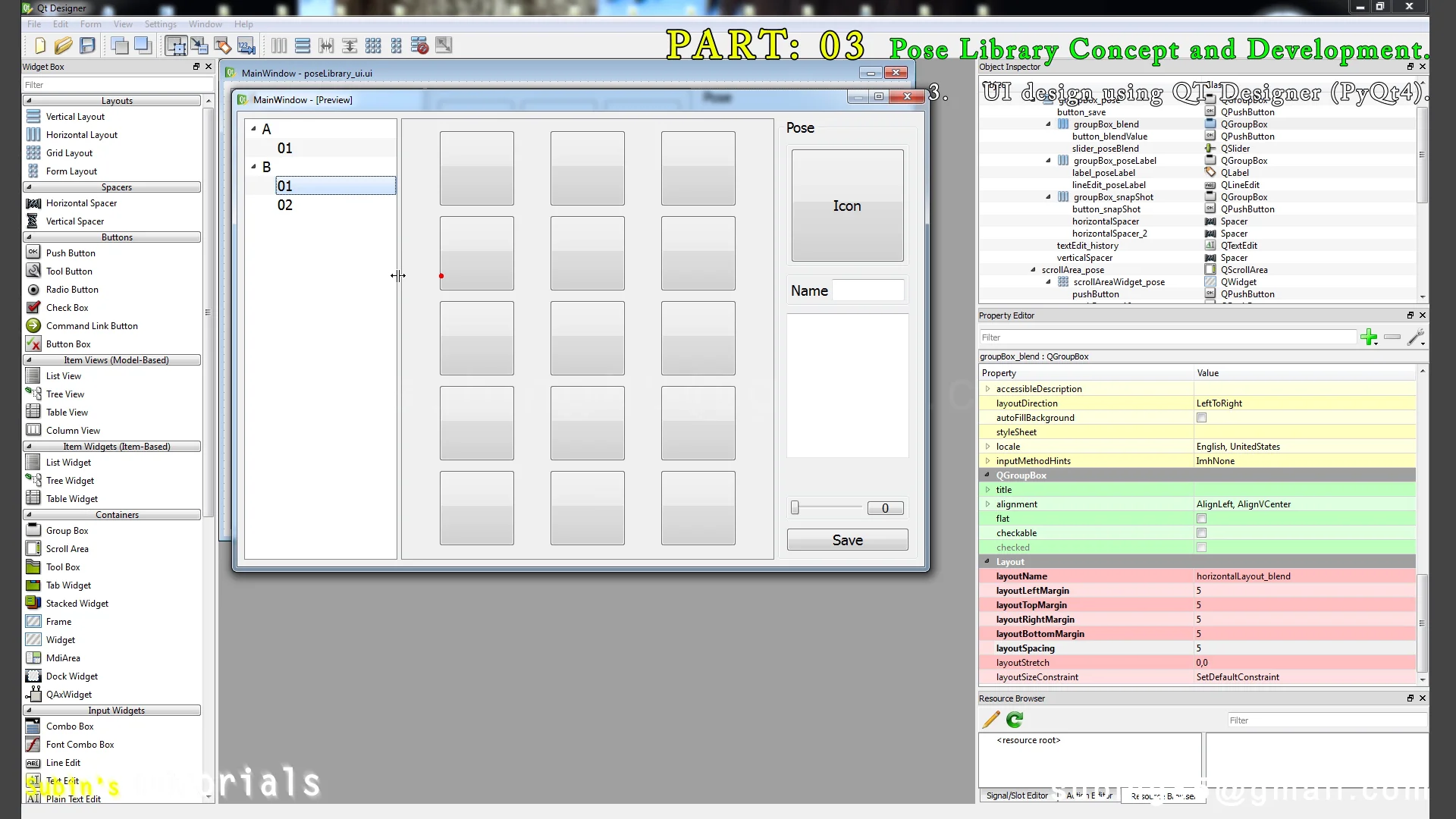Screen dimensions: 1456x819
Task: Click the Adjust Size toolbar icon
Action: [444, 45]
